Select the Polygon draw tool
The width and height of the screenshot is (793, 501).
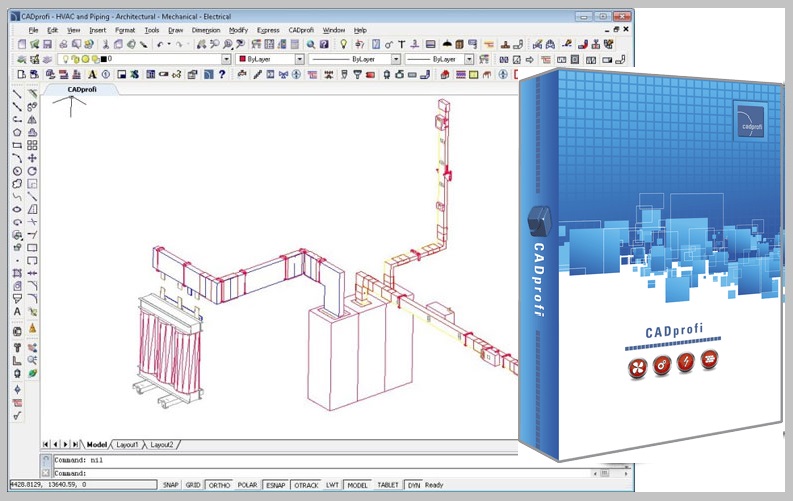[x=17, y=132]
